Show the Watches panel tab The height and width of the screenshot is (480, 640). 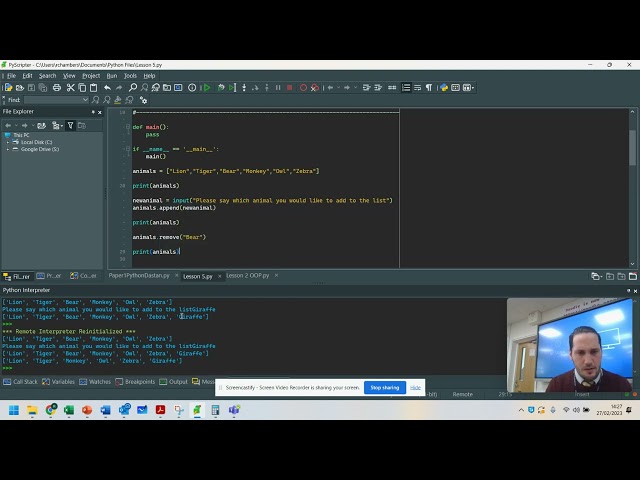click(95, 382)
